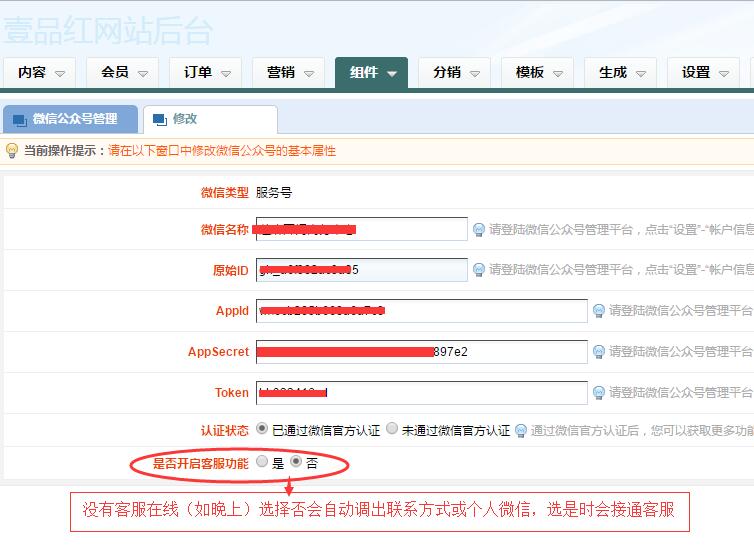Open the 组件 navigation menu
The image size is (754, 559).
371,73
